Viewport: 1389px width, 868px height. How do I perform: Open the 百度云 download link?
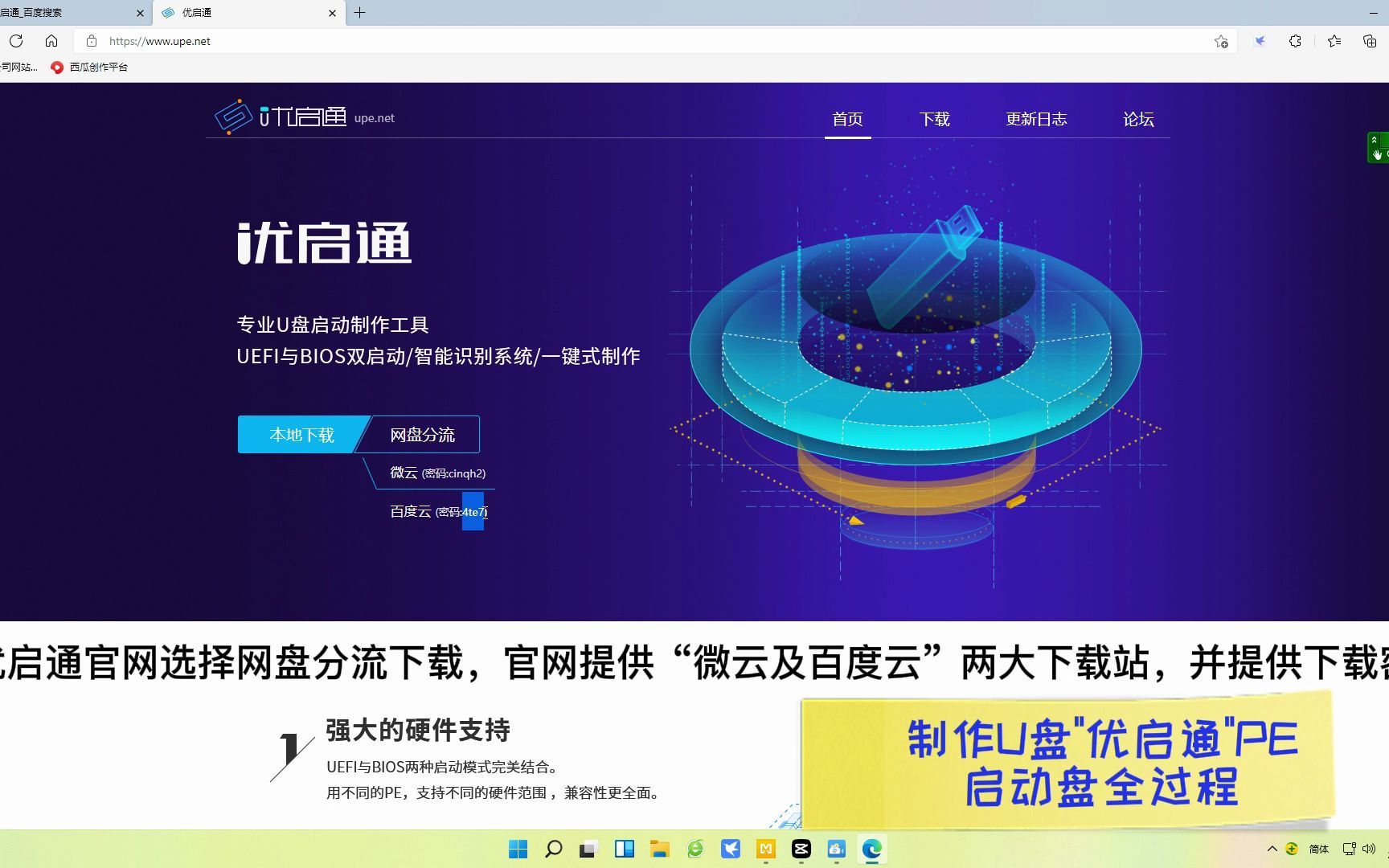tap(439, 511)
